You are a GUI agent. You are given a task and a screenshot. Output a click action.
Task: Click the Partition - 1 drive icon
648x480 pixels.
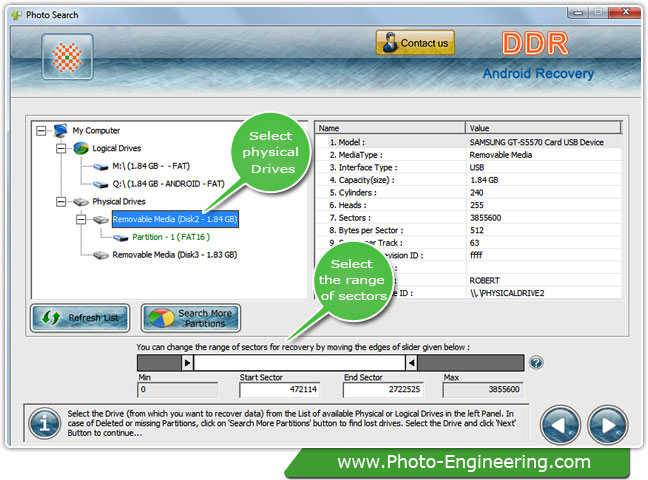pyautogui.click(x=120, y=238)
